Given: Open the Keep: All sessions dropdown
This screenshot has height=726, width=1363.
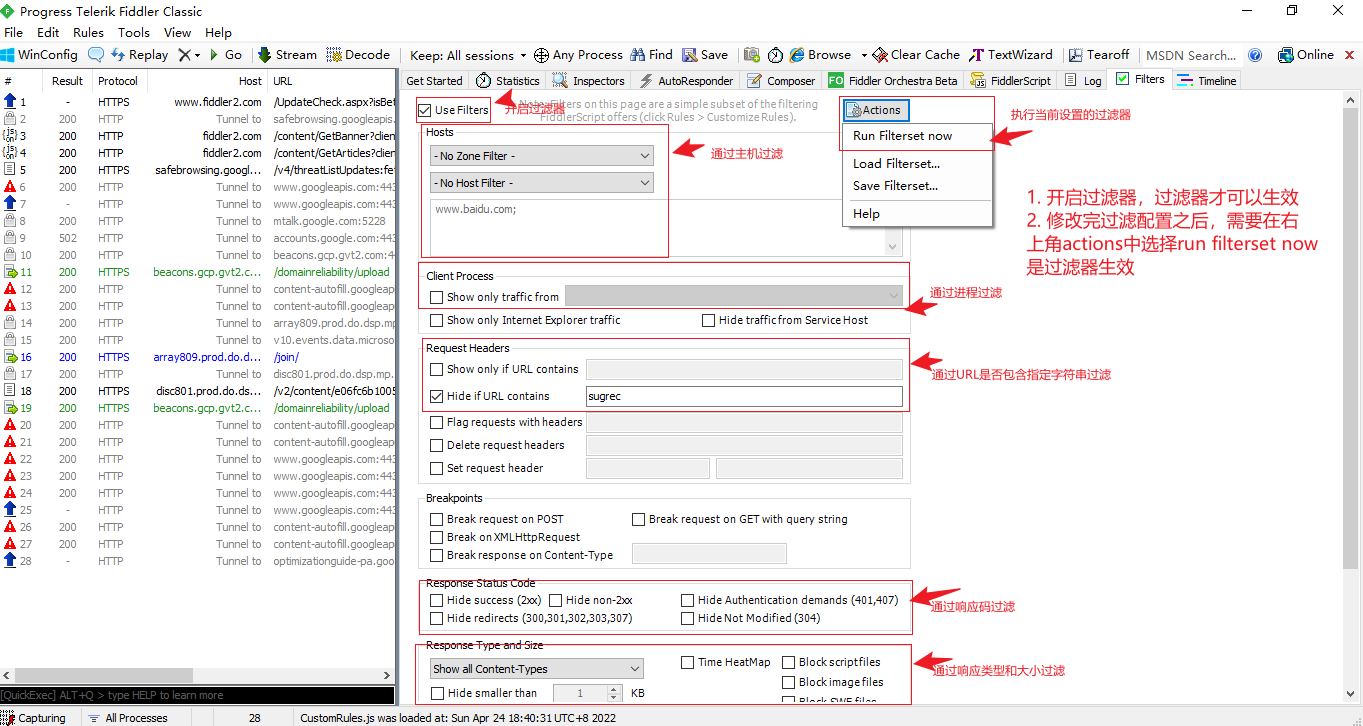Looking at the screenshot, I should pyautogui.click(x=469, y=55).
